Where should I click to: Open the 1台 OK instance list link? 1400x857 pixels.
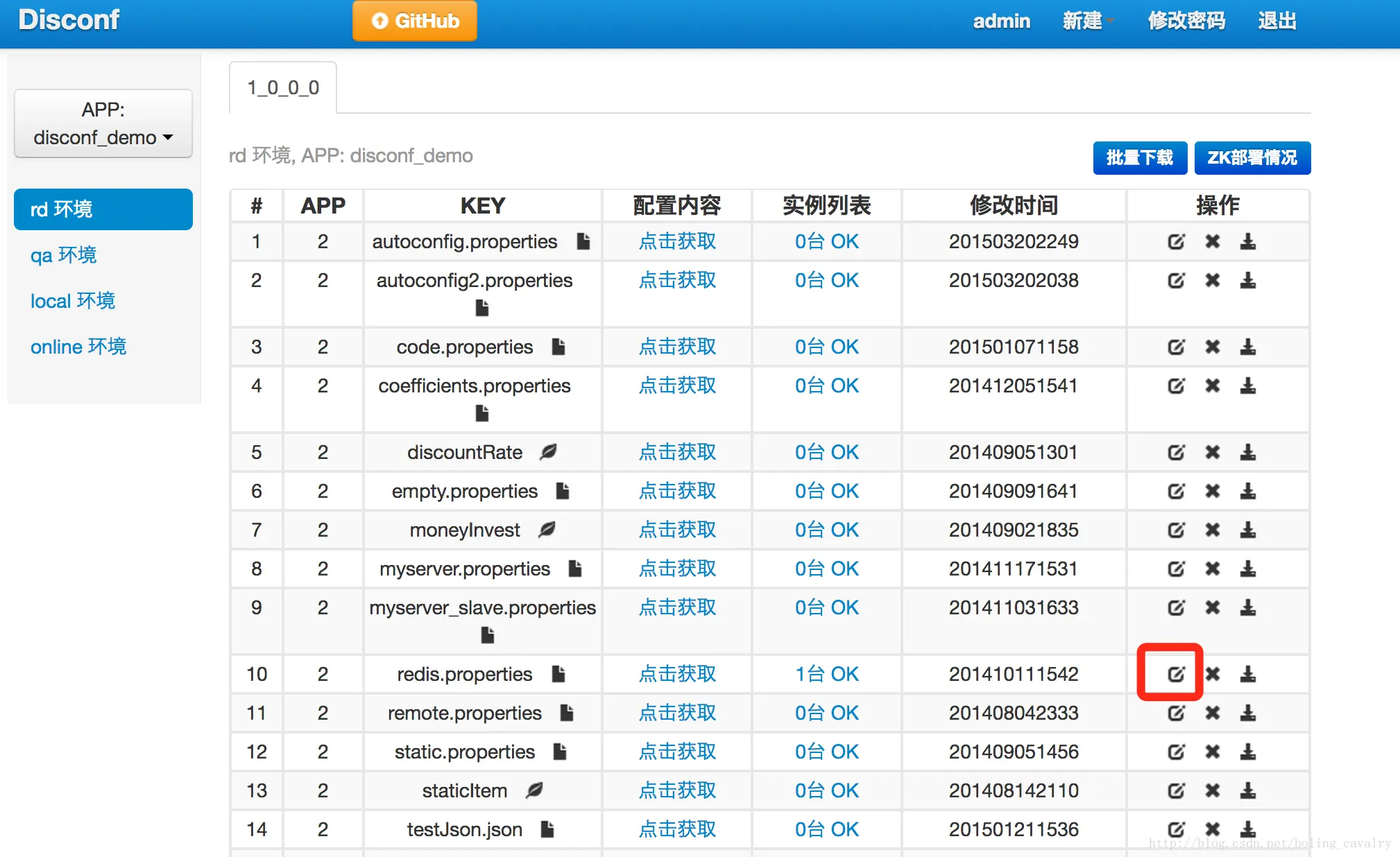click(x=826, y=674)
